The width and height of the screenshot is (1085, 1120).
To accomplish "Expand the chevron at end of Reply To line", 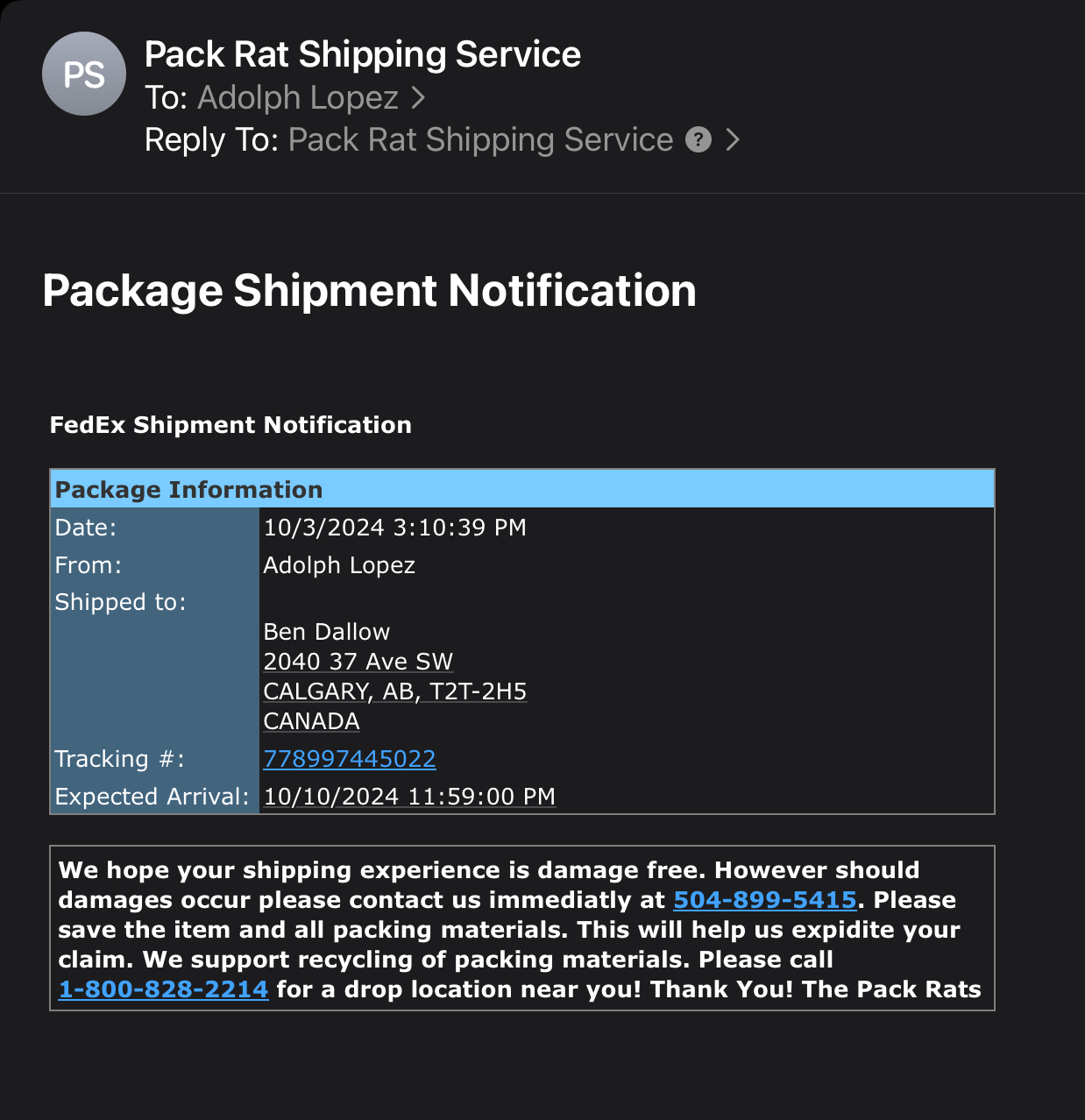I will (733, 139).
